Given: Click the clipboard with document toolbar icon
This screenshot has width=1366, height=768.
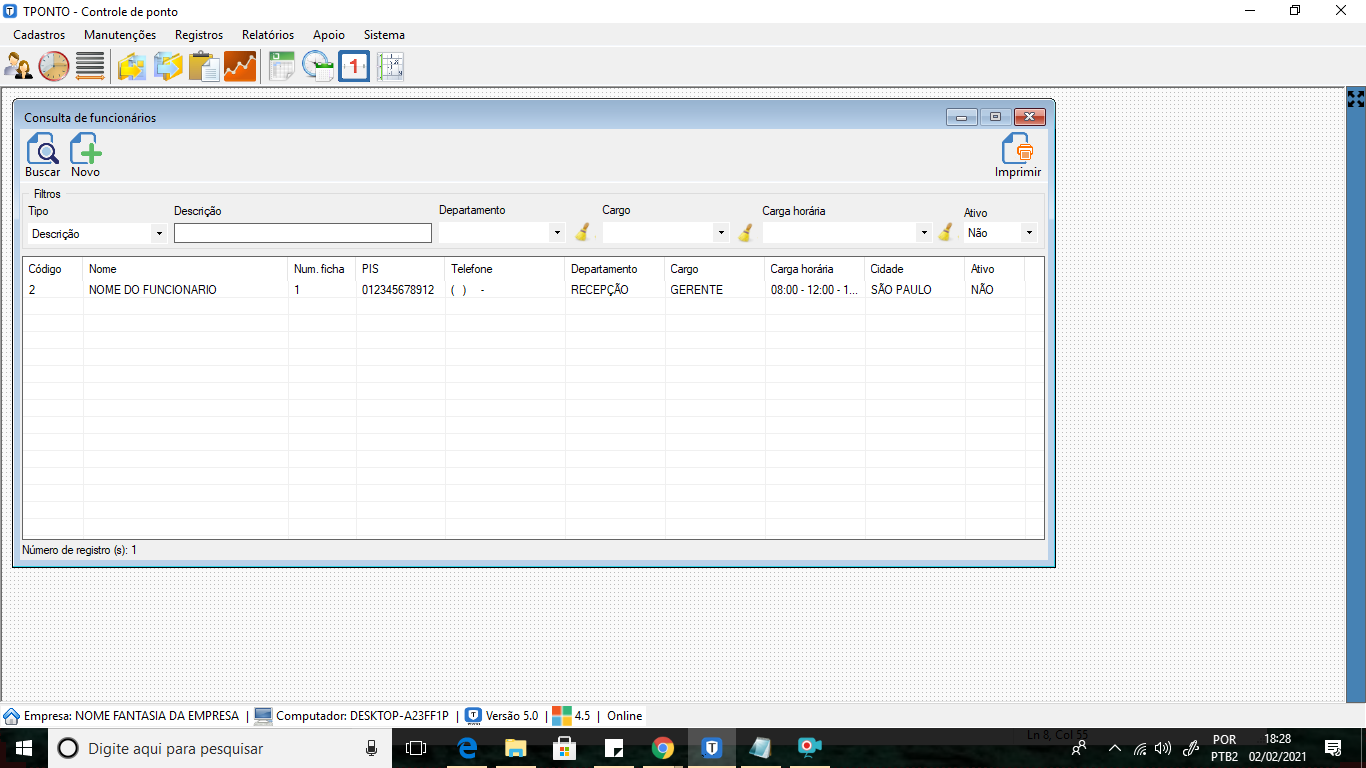Looking at the screenshot, I should (x=204, y=66).
